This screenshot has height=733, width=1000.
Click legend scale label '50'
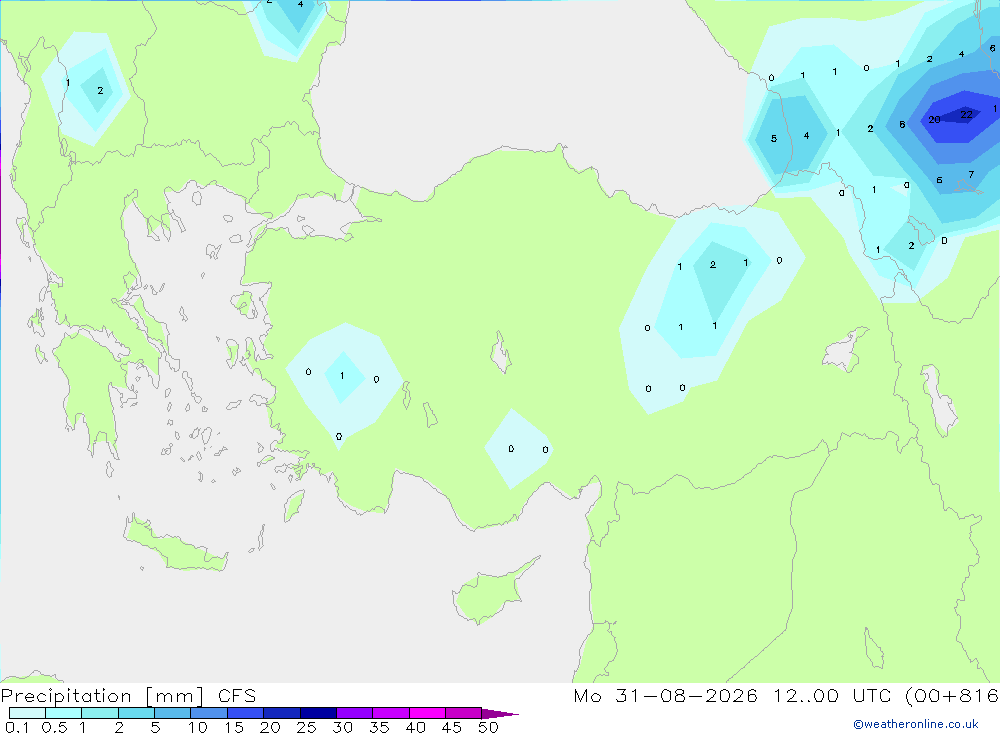488,727
